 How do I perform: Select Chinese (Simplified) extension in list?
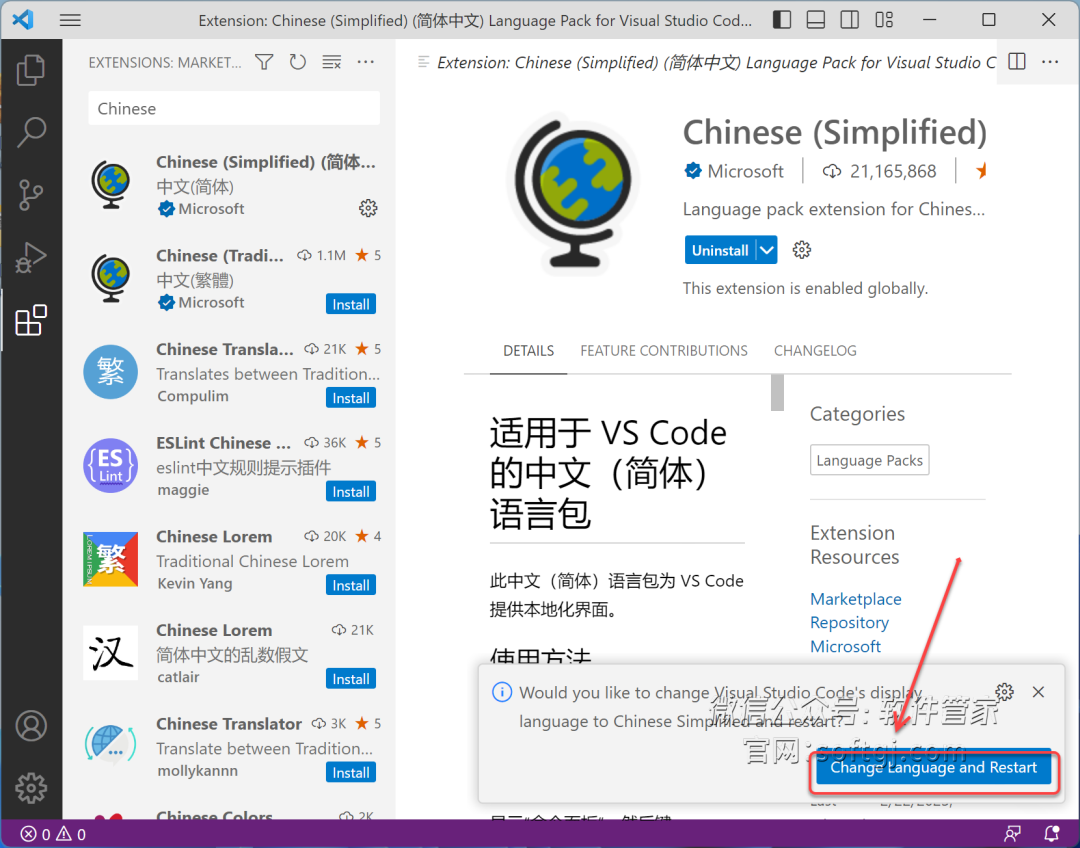pos(231,185)
